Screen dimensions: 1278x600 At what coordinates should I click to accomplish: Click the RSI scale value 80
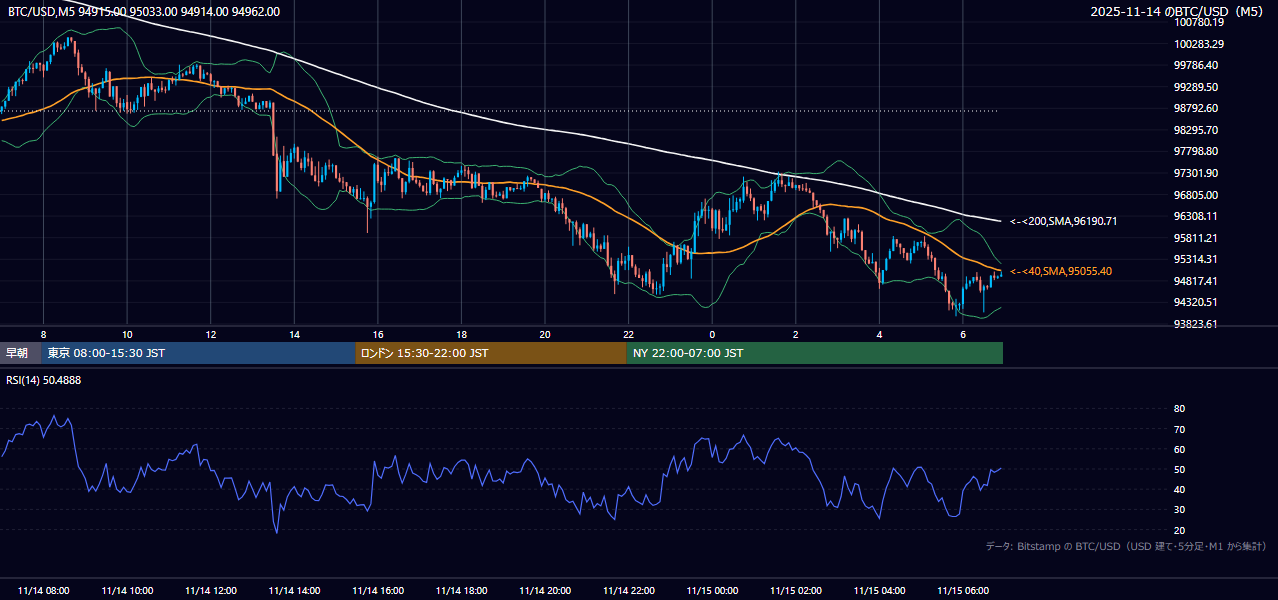[1180, 409]
